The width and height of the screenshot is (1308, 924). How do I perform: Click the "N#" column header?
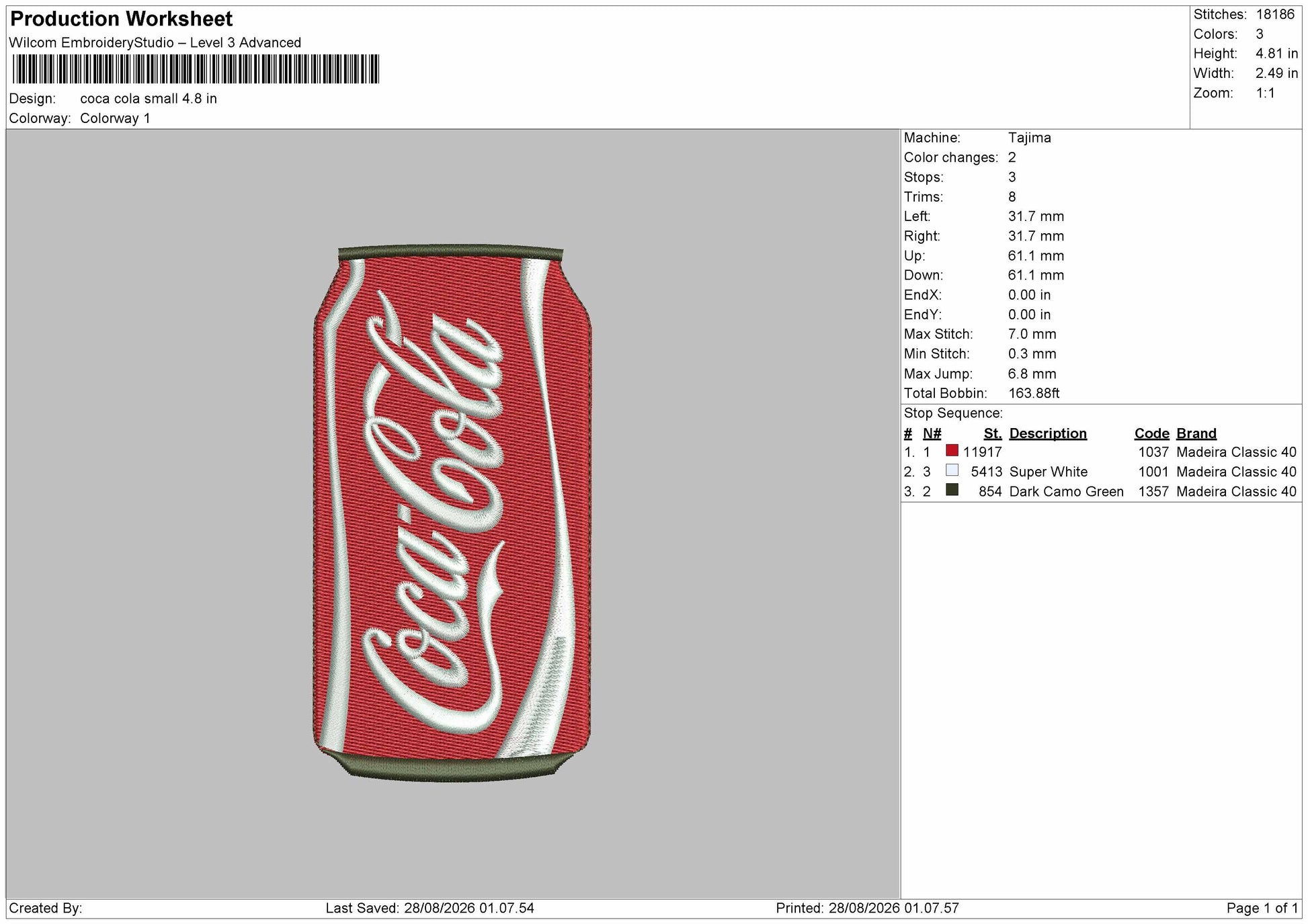tap(932, 433)
